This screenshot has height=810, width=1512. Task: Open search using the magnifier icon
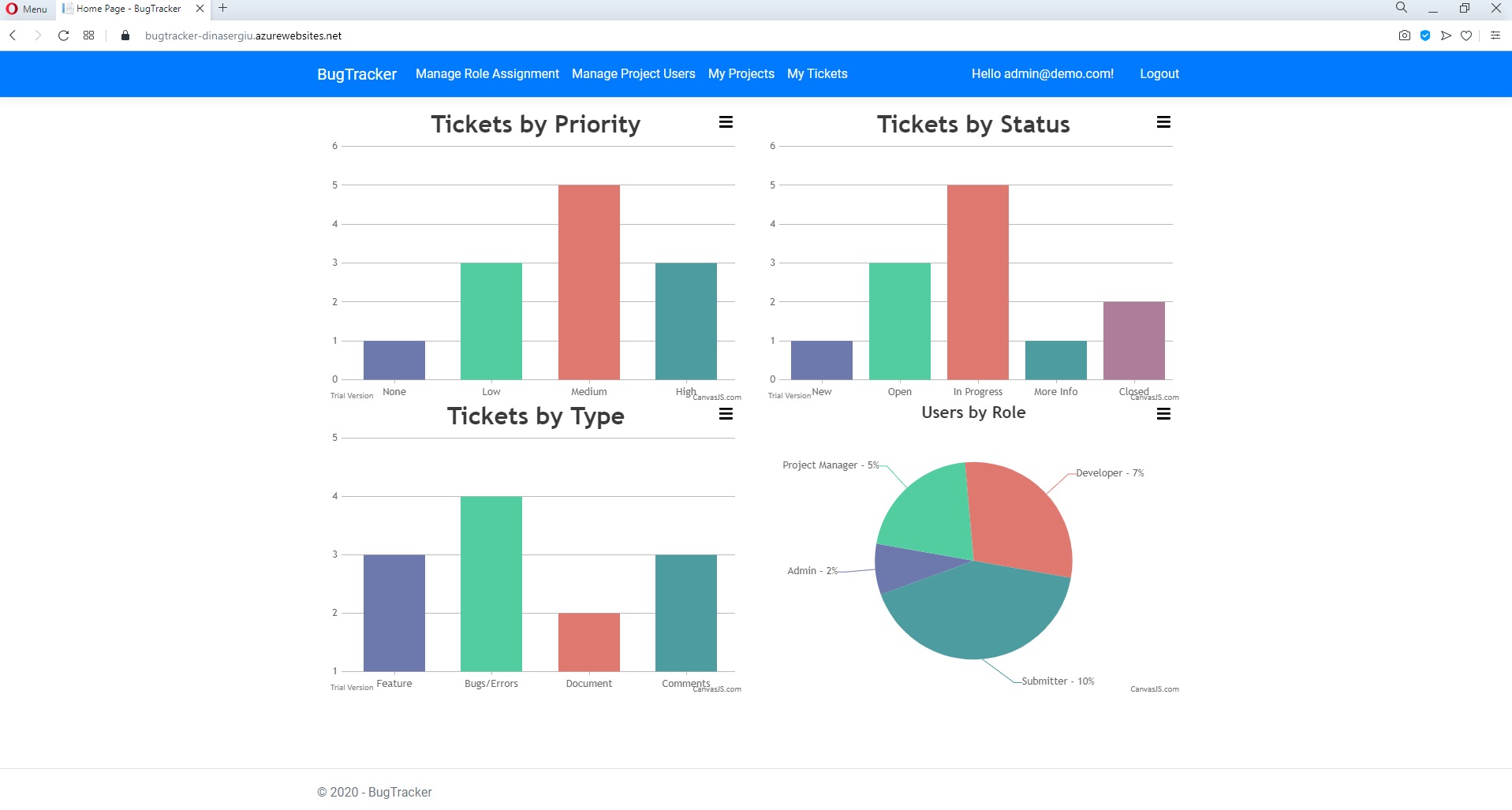coord(1401,8)
